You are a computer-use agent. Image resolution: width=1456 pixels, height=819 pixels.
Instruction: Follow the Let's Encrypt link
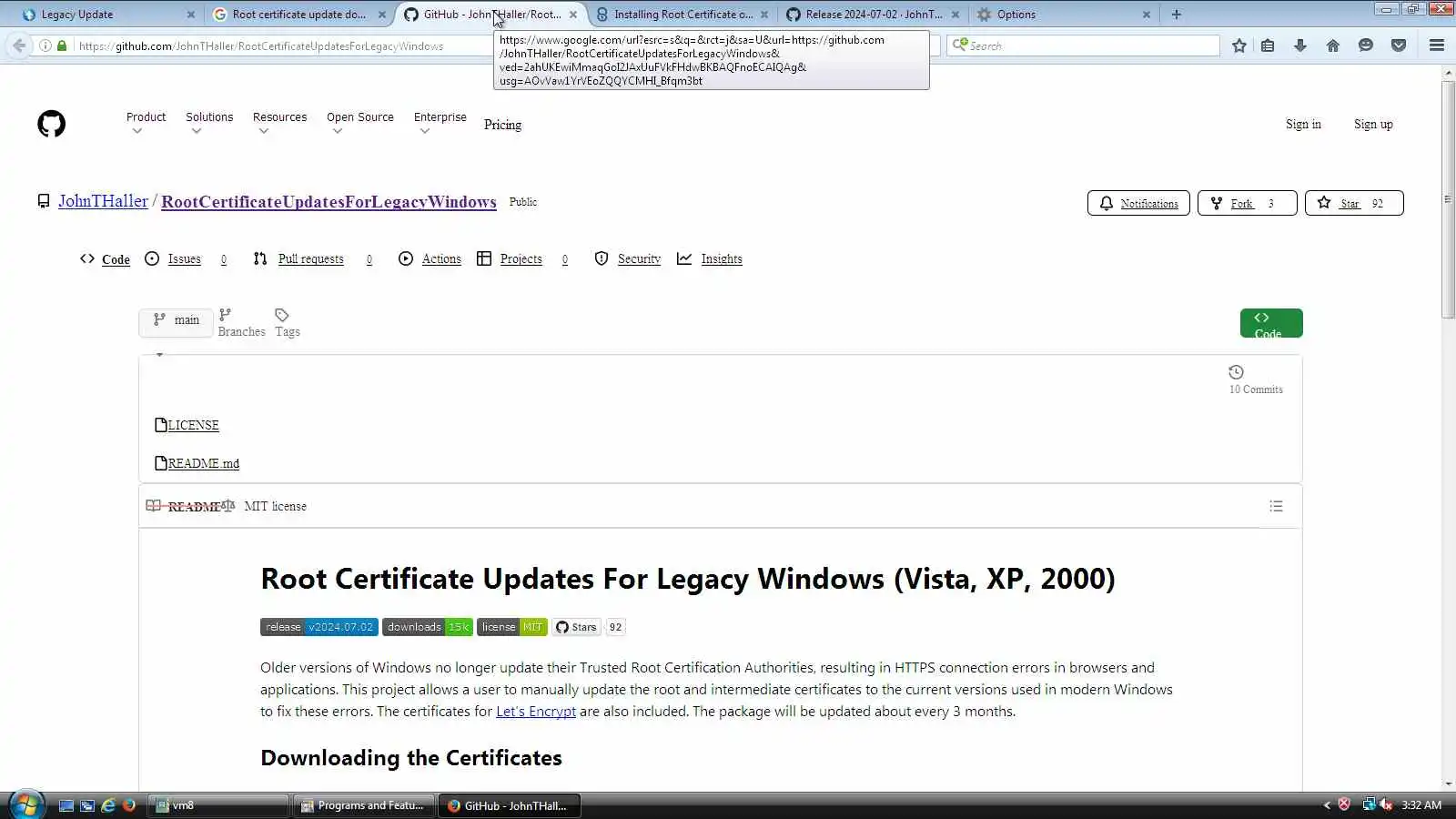pyautogui.click(x=536, y=712)
